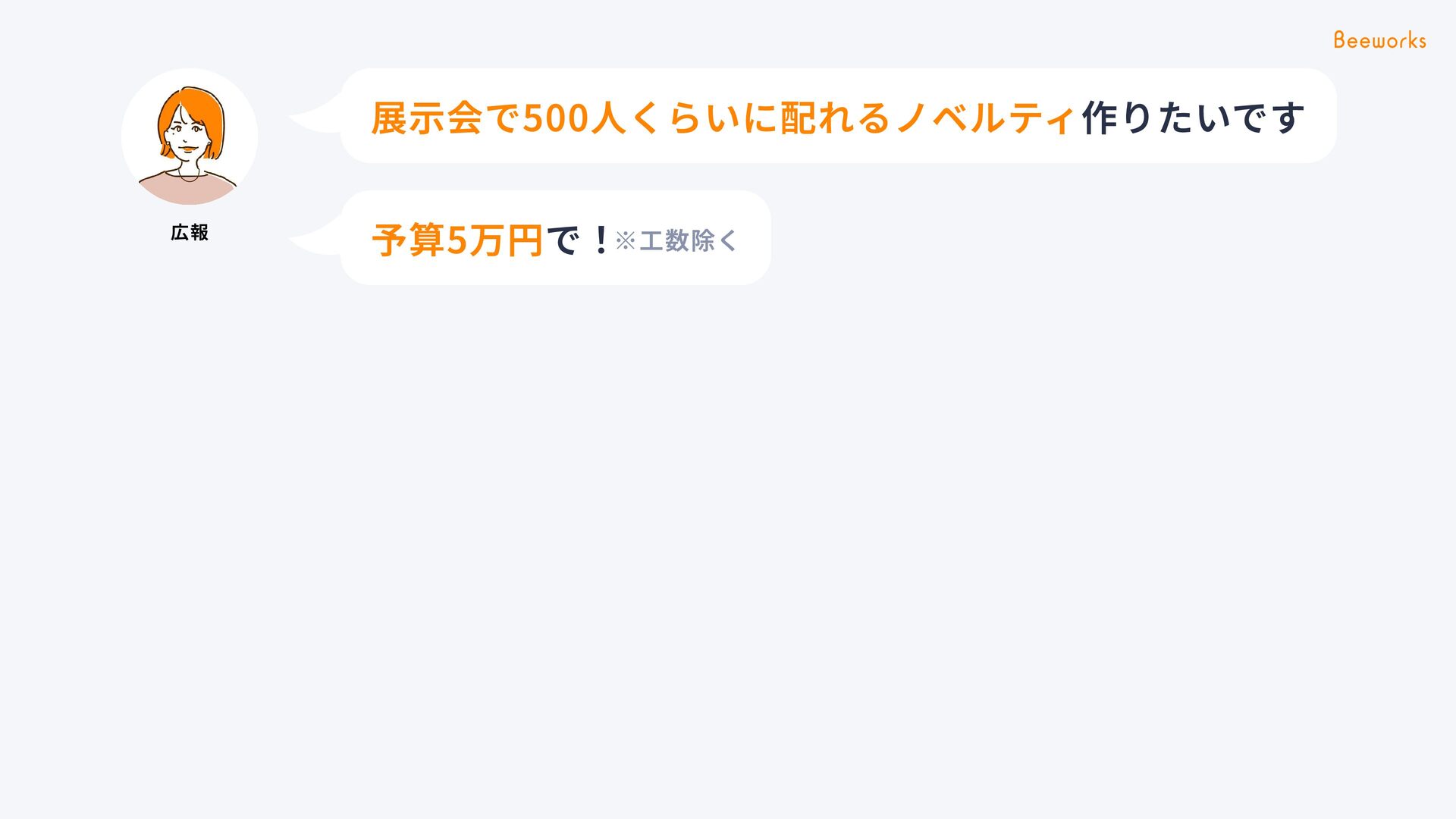This screenshot has width=1456, height=819.
Task: Click the exclamation mark after で
Action: tap(601, 240)
